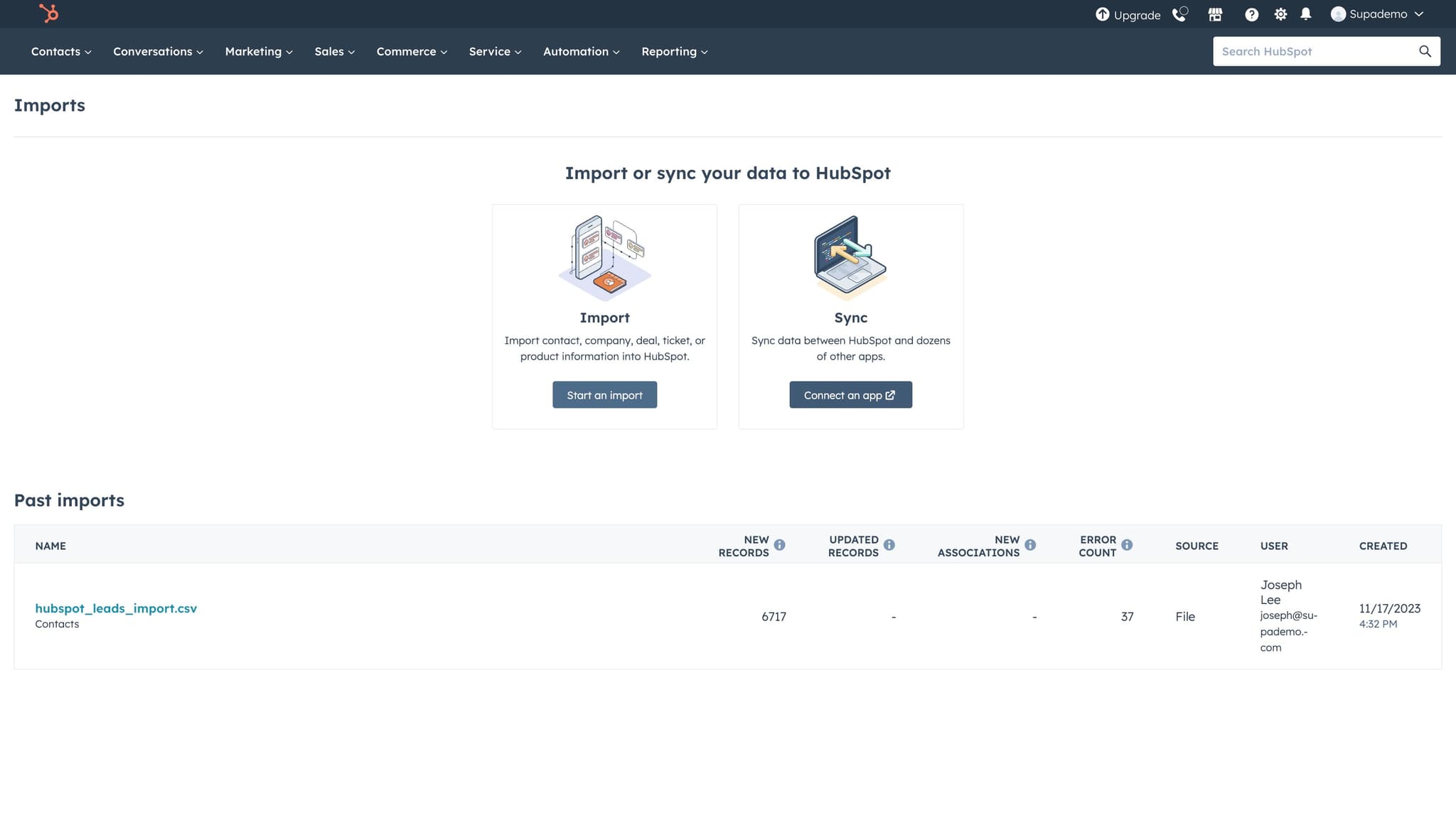This screenshot has height=825, width=1456.
Task: Open the hubspot_leads_import.csv link
Action: click(116, 608)
